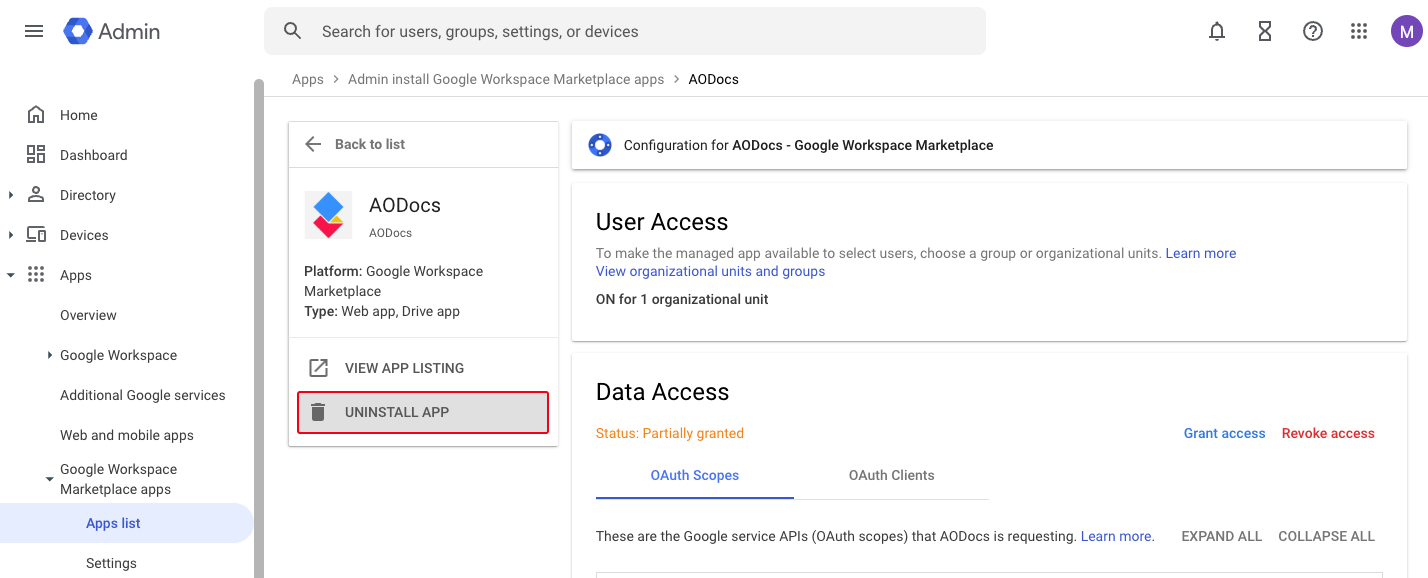Click the Data Access heading
Image resolution: width=1428 pixels, height=578 pixels.
tap(663, 392)
